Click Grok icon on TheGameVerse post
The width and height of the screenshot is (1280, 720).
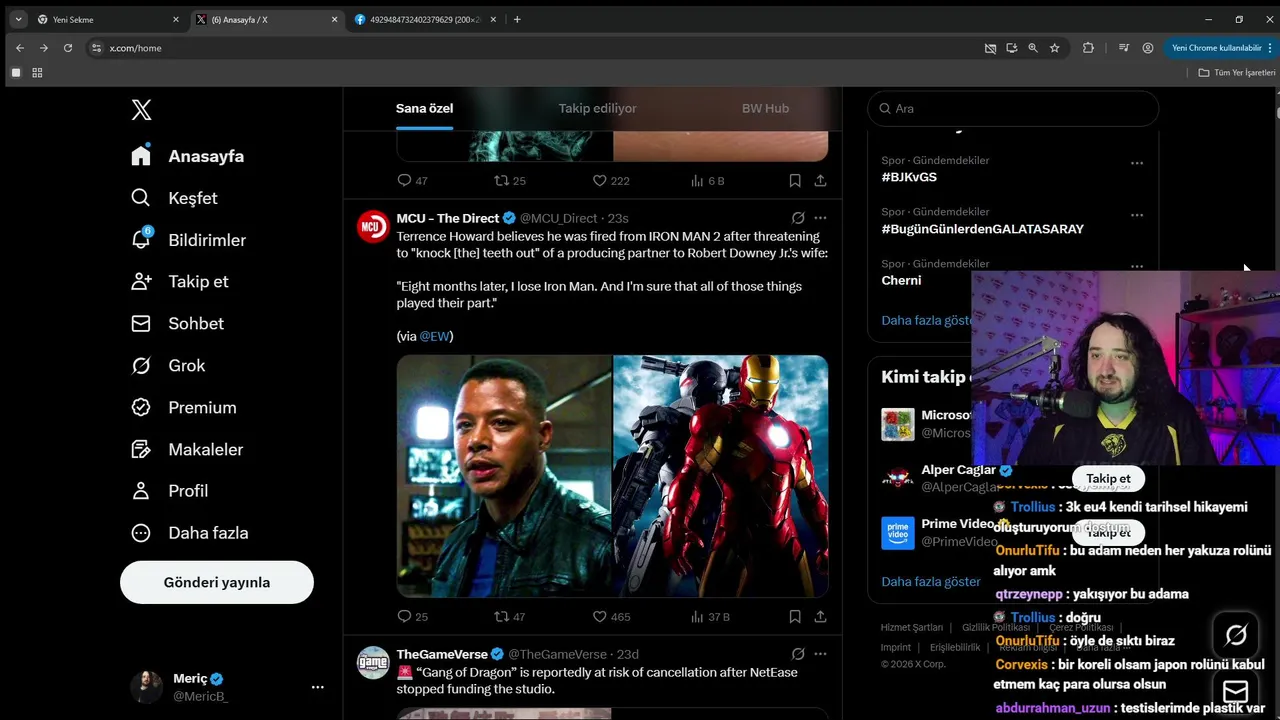(x=798, y=654)
